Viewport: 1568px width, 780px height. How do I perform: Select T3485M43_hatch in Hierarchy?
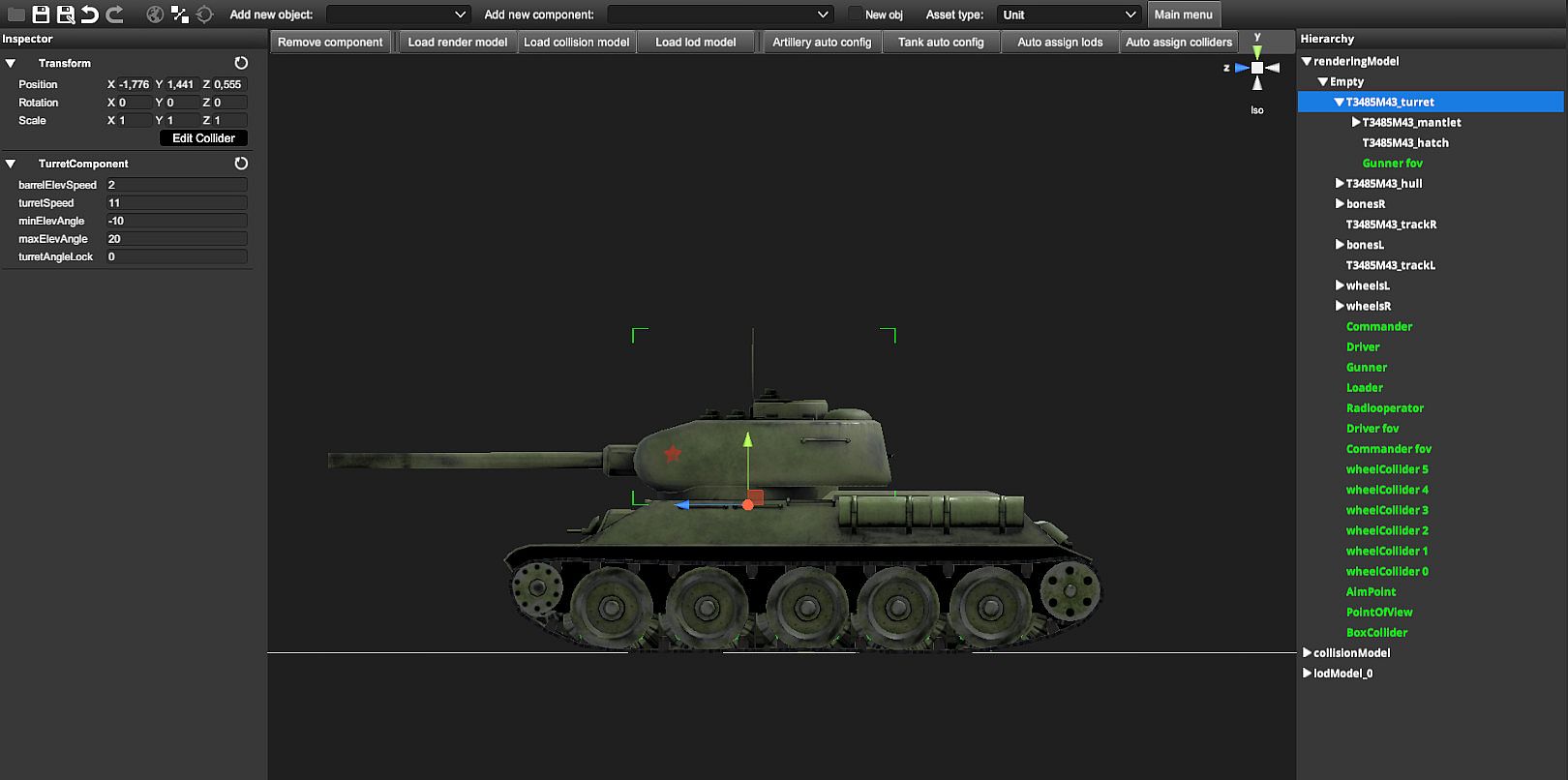[1405, 142]
